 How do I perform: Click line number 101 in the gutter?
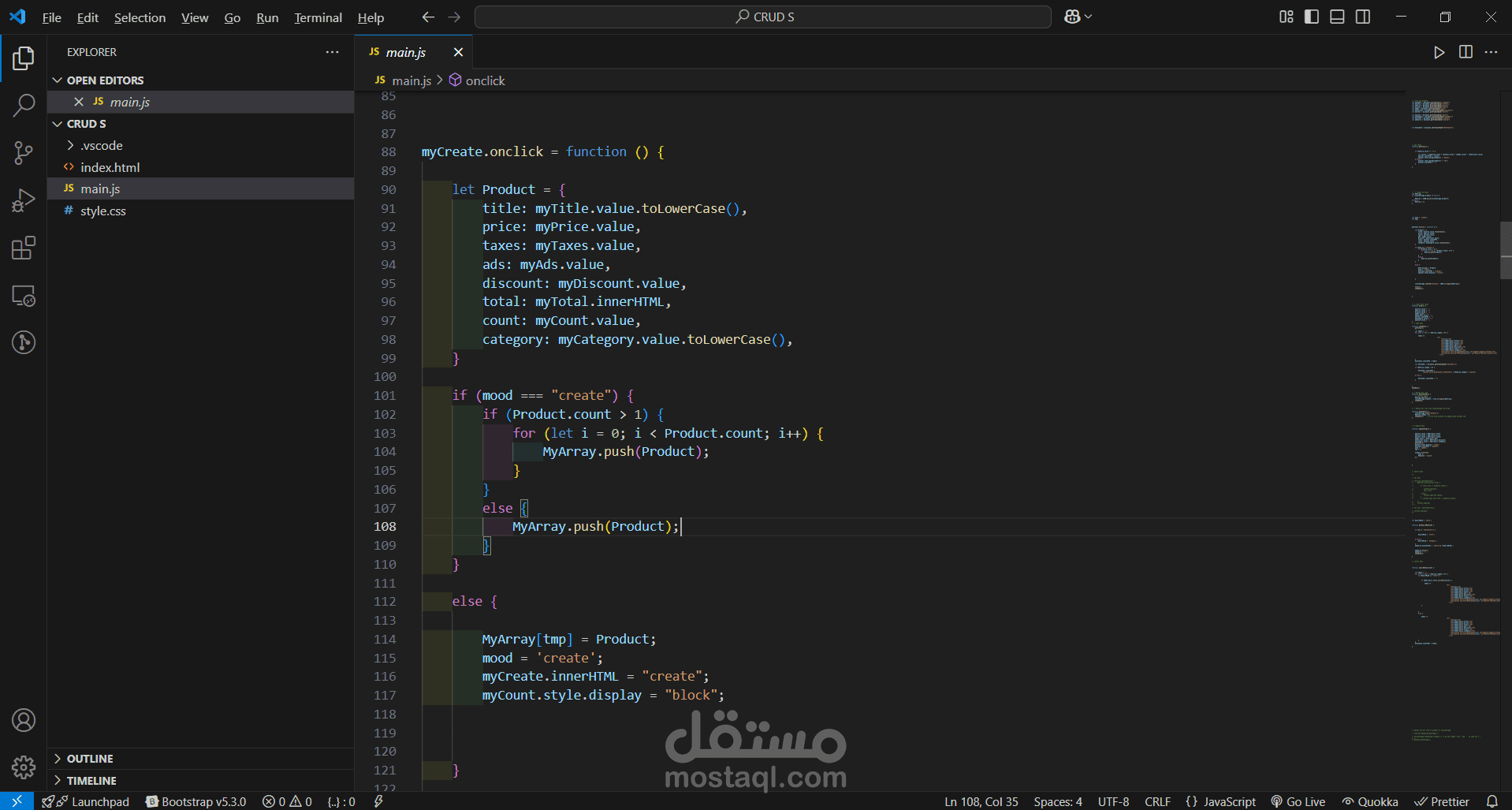(385, 395)
